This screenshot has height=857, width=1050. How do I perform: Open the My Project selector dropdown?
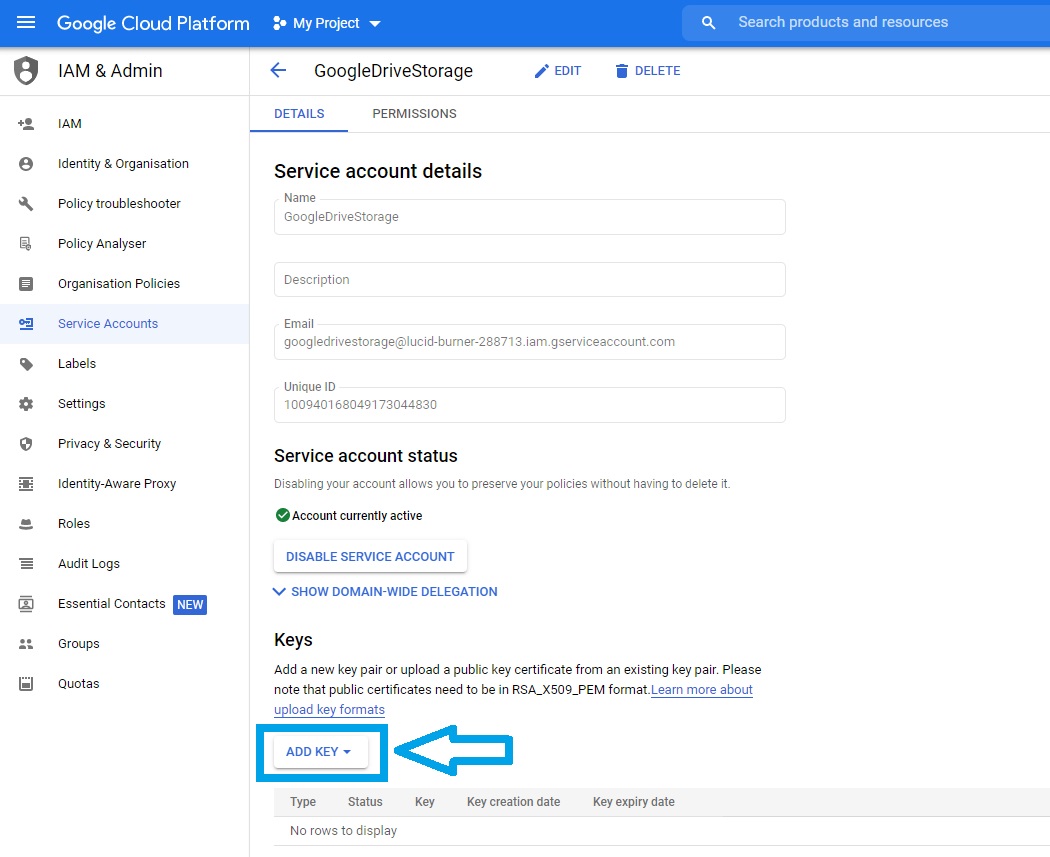point(327,23)
